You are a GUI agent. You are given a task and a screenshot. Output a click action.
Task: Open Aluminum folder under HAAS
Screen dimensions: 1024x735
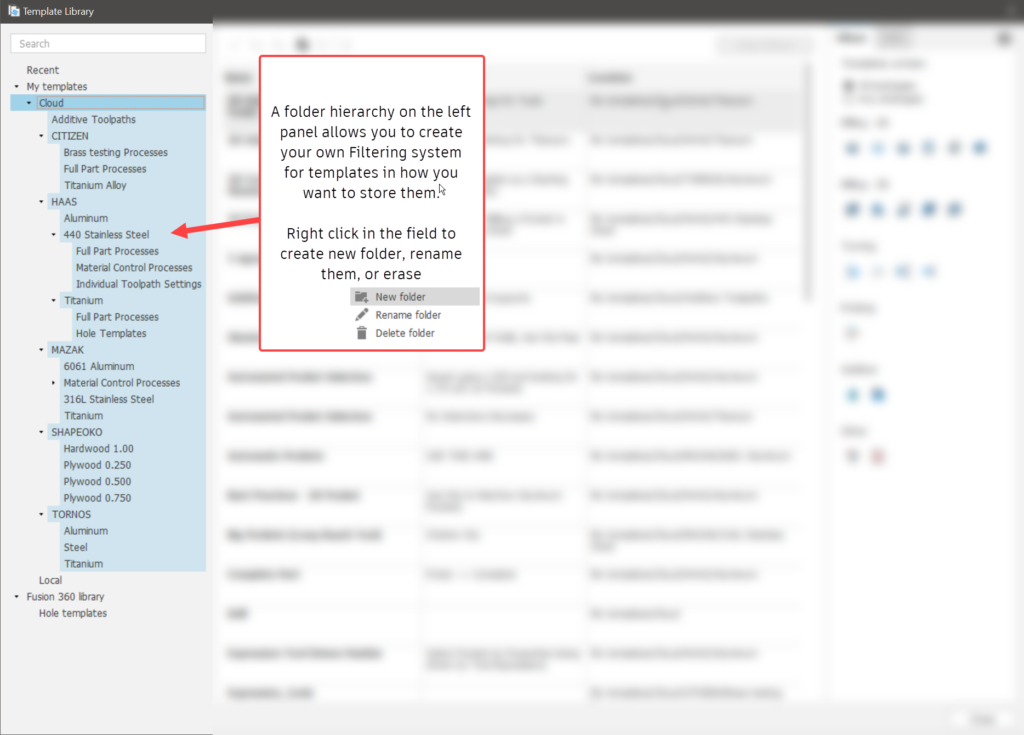click(86, 218)
